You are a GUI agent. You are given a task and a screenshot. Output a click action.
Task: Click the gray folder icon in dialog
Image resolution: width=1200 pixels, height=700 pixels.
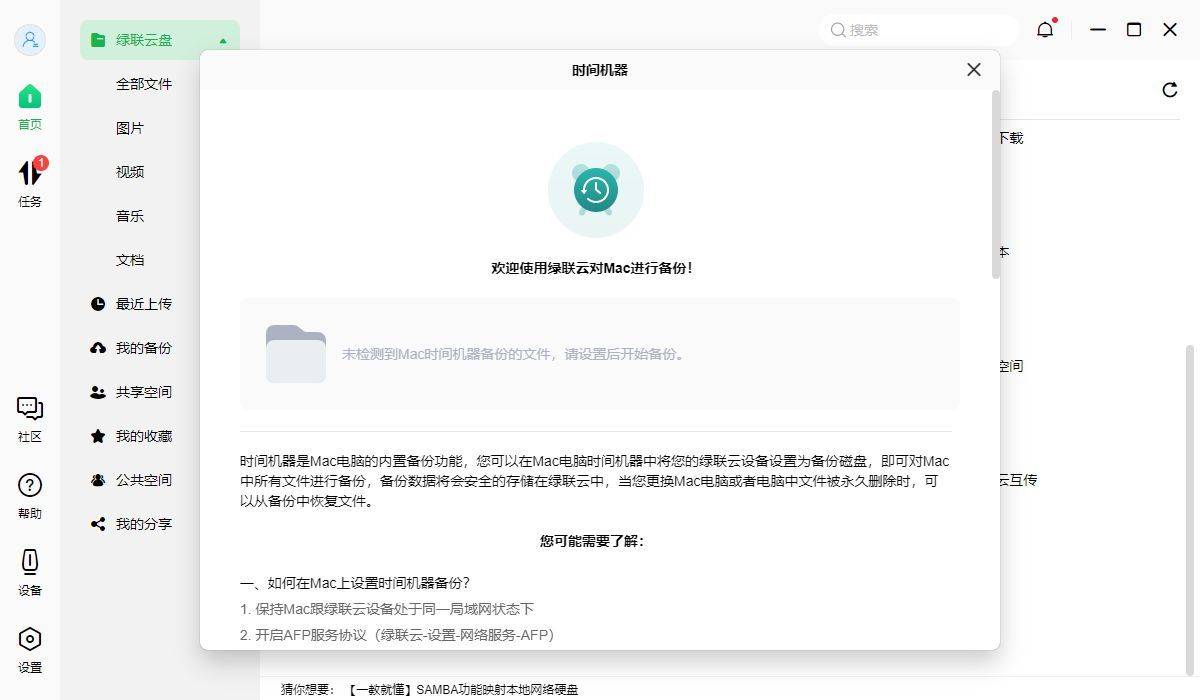(296, 353)
